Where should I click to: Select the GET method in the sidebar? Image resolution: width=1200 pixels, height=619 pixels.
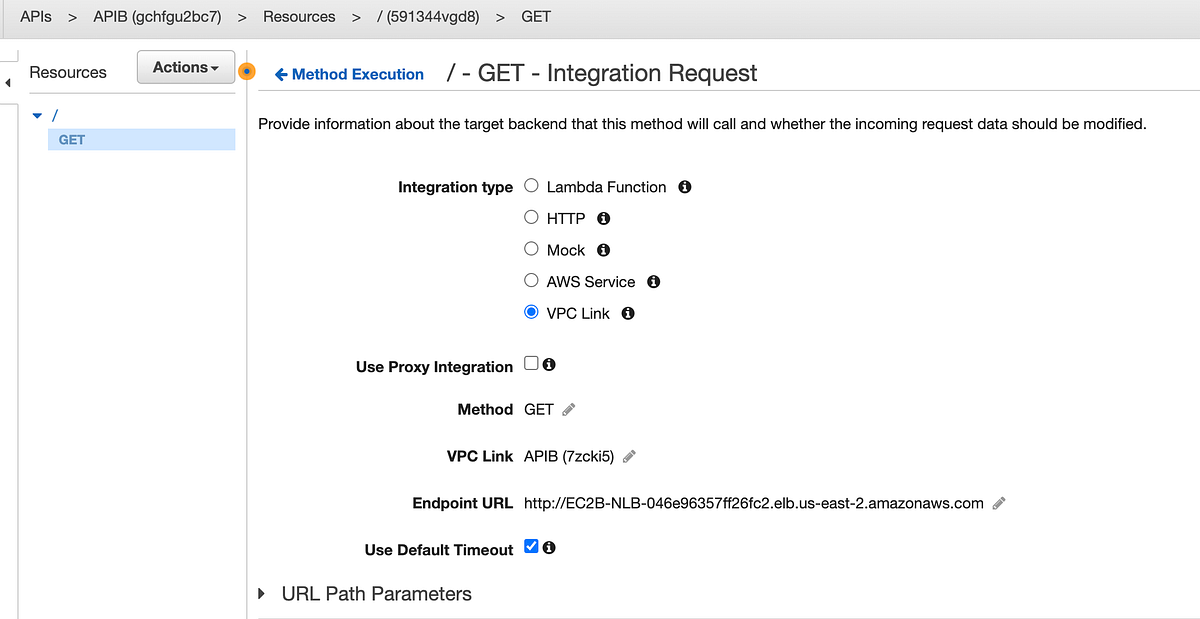click(70, 139)
